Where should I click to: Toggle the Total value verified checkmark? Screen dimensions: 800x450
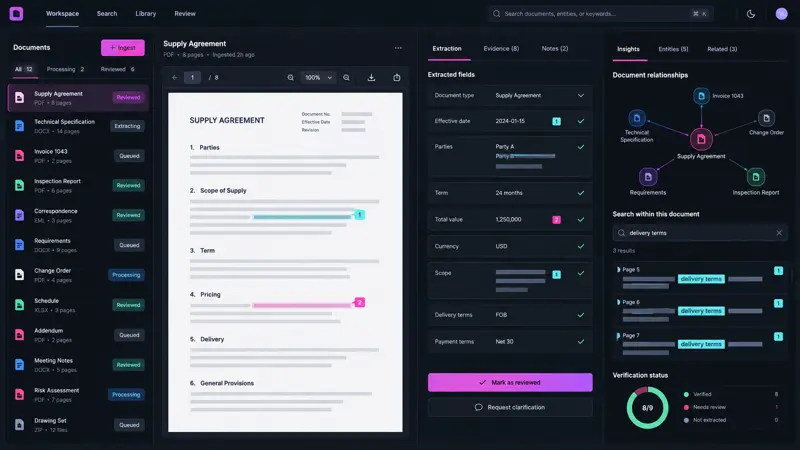[581, 219]
